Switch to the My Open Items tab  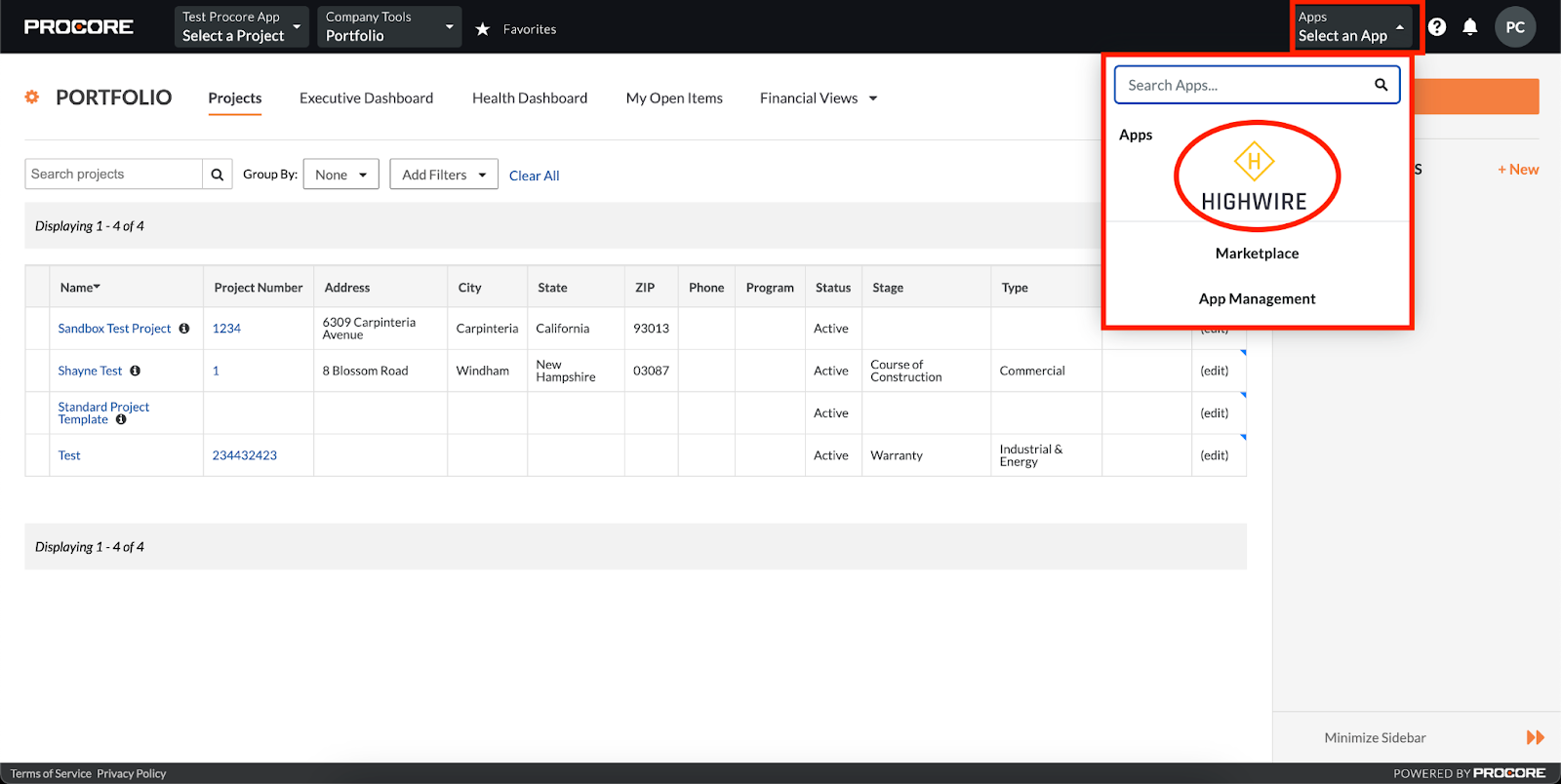(674, 98)
